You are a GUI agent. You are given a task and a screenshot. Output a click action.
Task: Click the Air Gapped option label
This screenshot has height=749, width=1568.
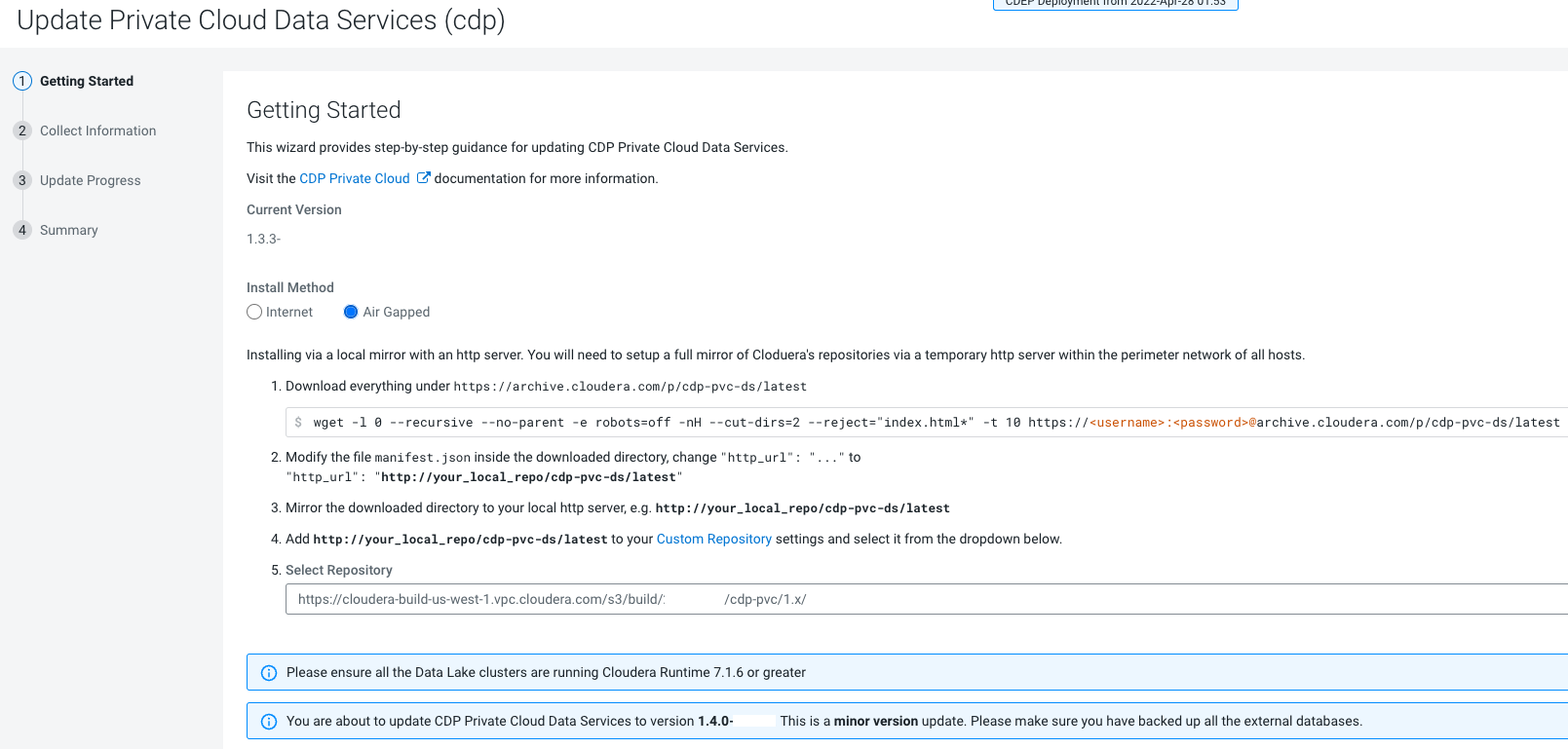click(x=396, y=312)
